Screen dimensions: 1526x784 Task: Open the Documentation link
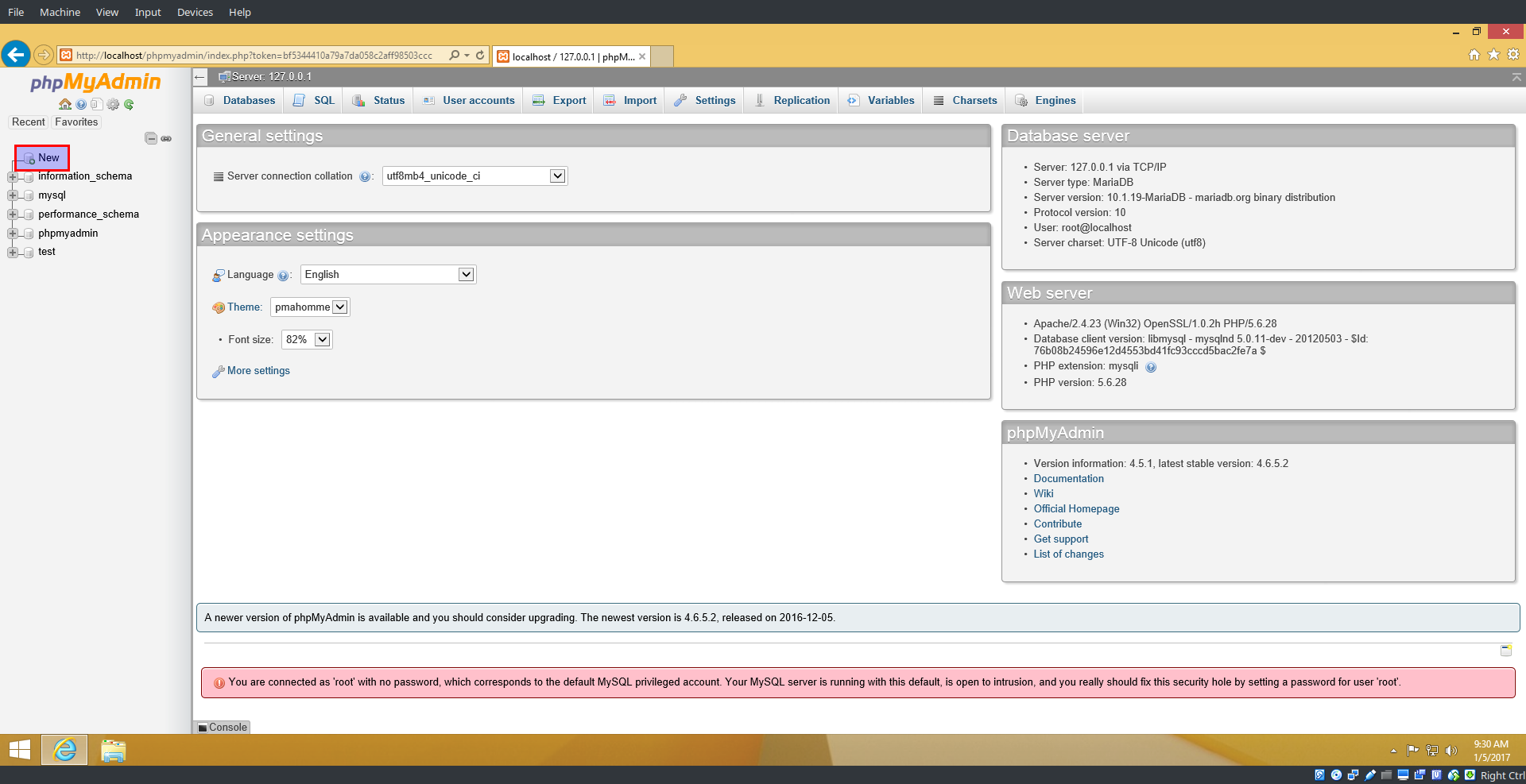pyautogui.click(x=1068, y=479)
